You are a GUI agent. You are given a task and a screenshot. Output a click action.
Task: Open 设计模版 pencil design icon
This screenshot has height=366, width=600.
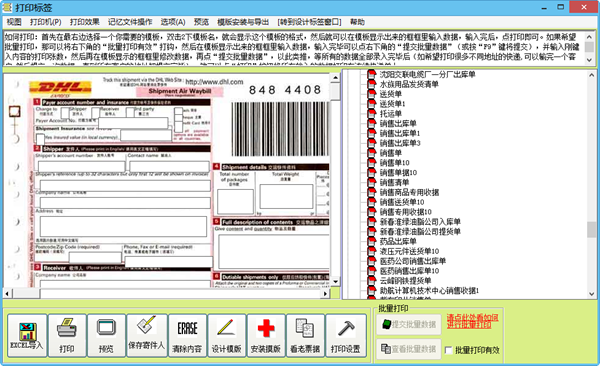[x=227, y=336]
